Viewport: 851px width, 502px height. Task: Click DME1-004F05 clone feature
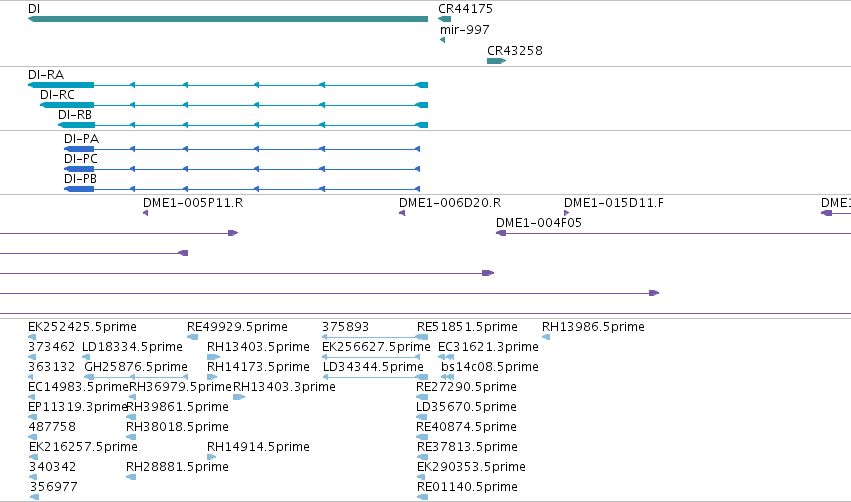coord(673,233)
